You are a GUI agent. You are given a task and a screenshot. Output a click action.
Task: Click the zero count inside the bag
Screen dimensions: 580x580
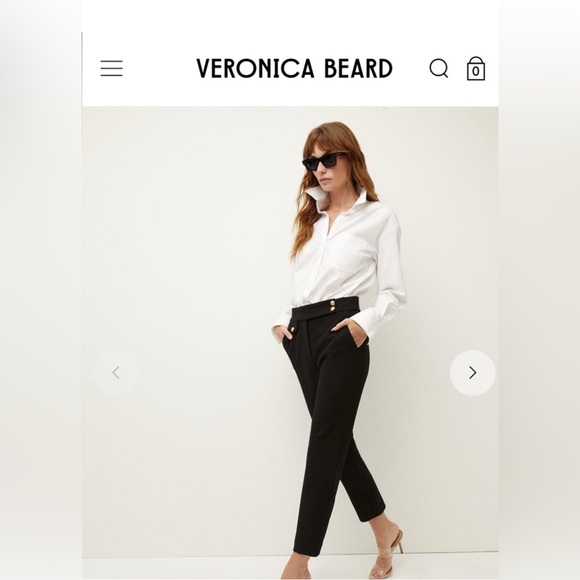(x=476, y=71)
